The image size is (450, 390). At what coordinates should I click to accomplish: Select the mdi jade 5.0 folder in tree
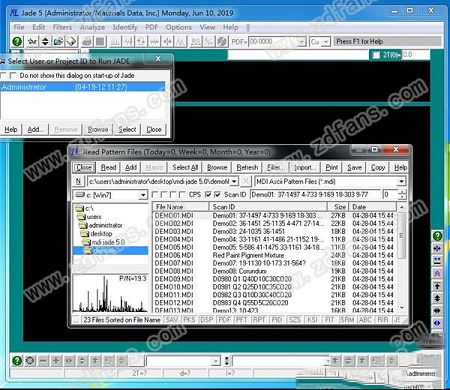(x=104, y=242)
